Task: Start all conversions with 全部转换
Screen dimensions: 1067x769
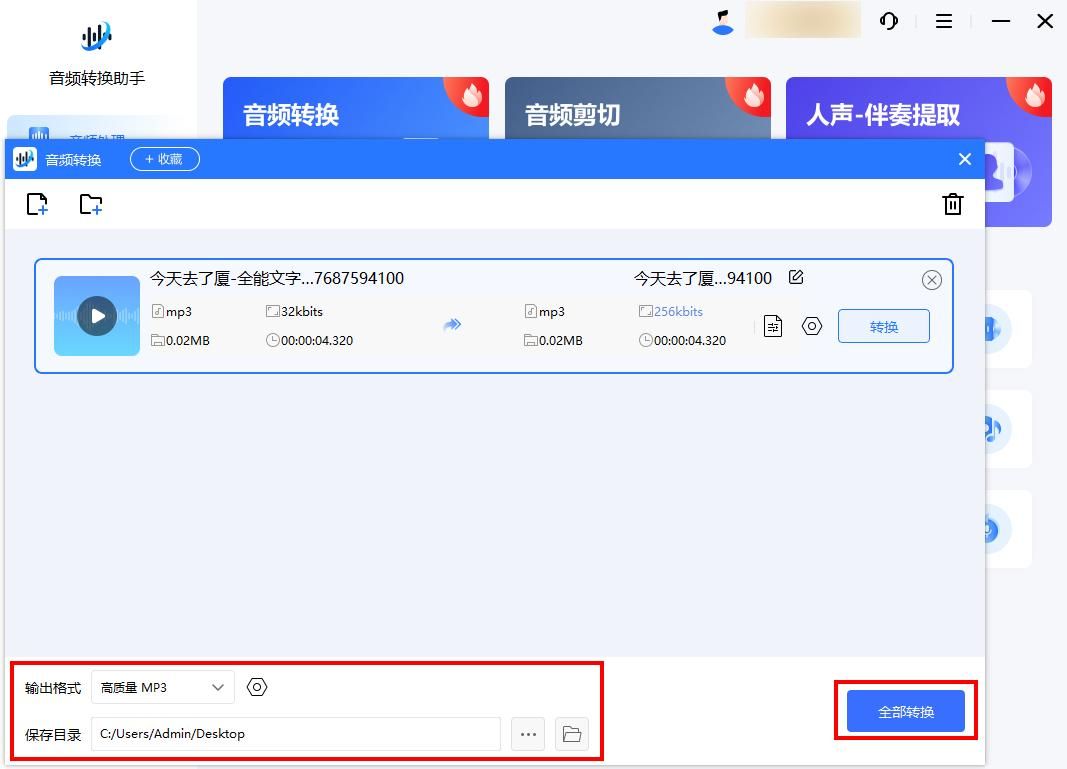Action: tap(905, 710)
